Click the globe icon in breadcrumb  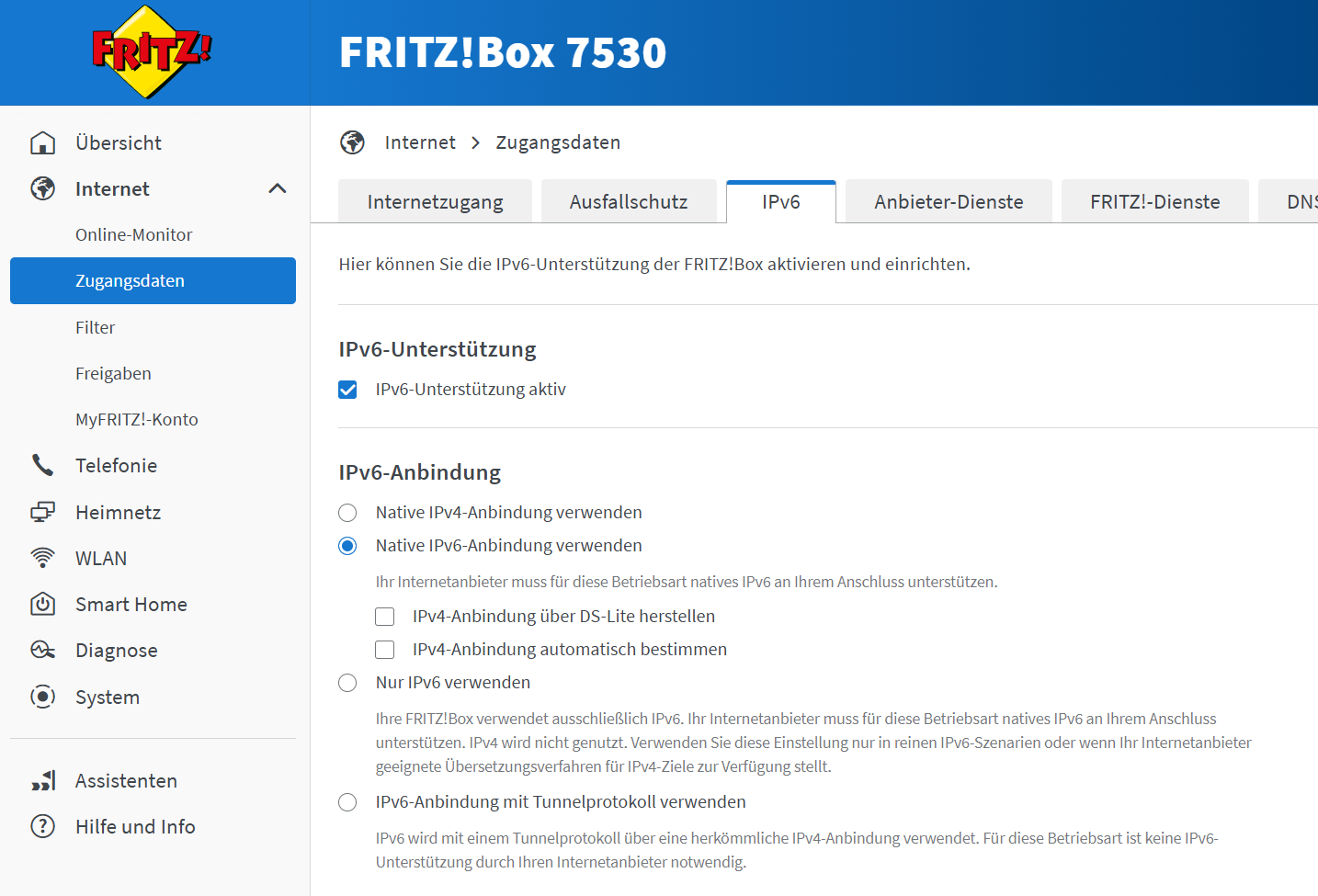pyautogui.click(x=352, y=142)
